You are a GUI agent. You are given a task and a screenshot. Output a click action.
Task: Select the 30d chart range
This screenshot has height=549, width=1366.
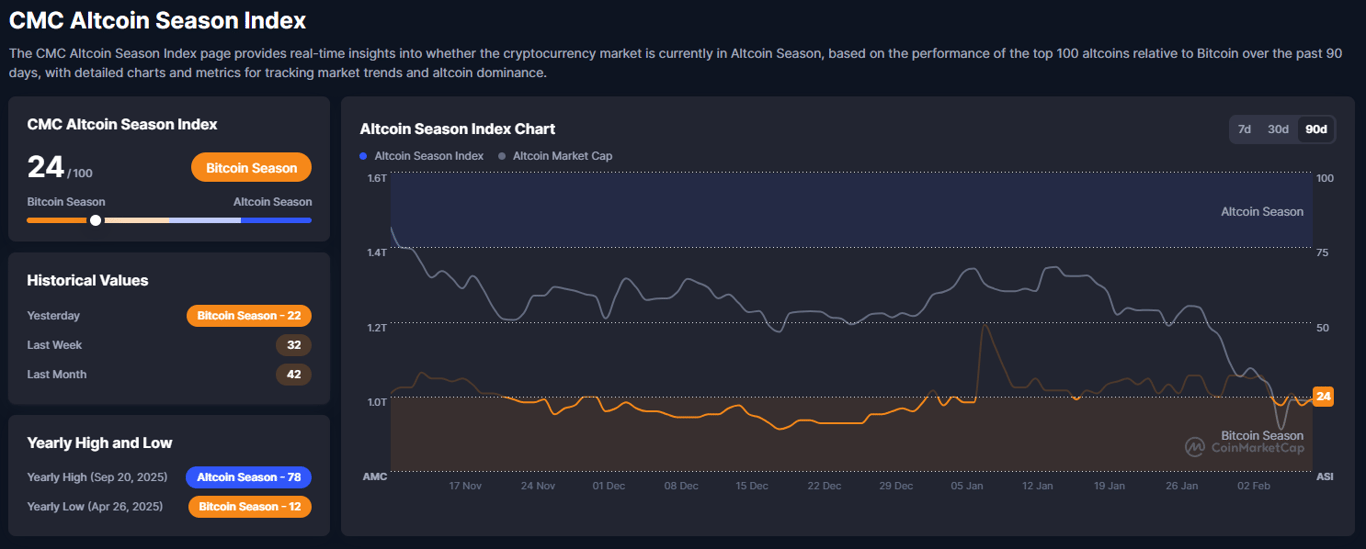pos(1278,129)
